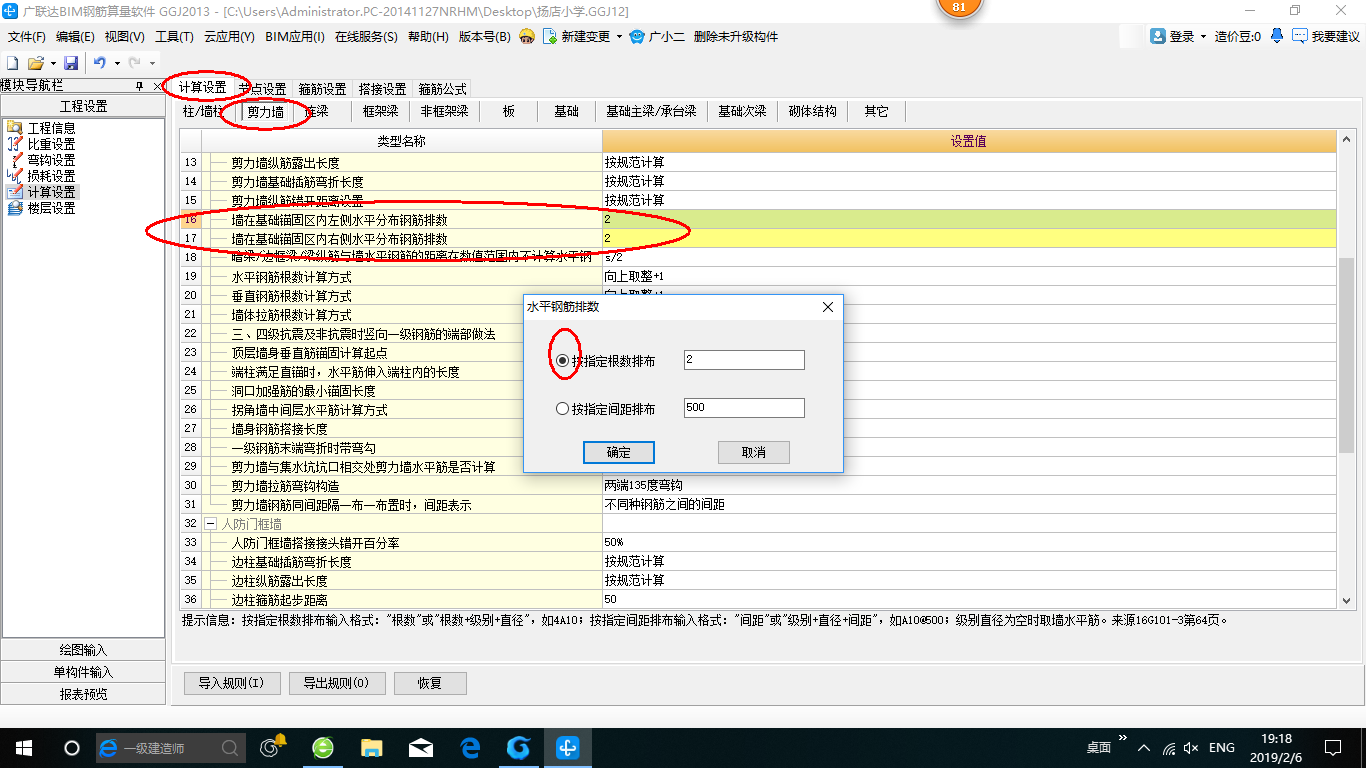Image resolution: width=1366 pixels, height=768 pixels.
Task: Click the Undo arrow icon
Action: click(99, 63)
